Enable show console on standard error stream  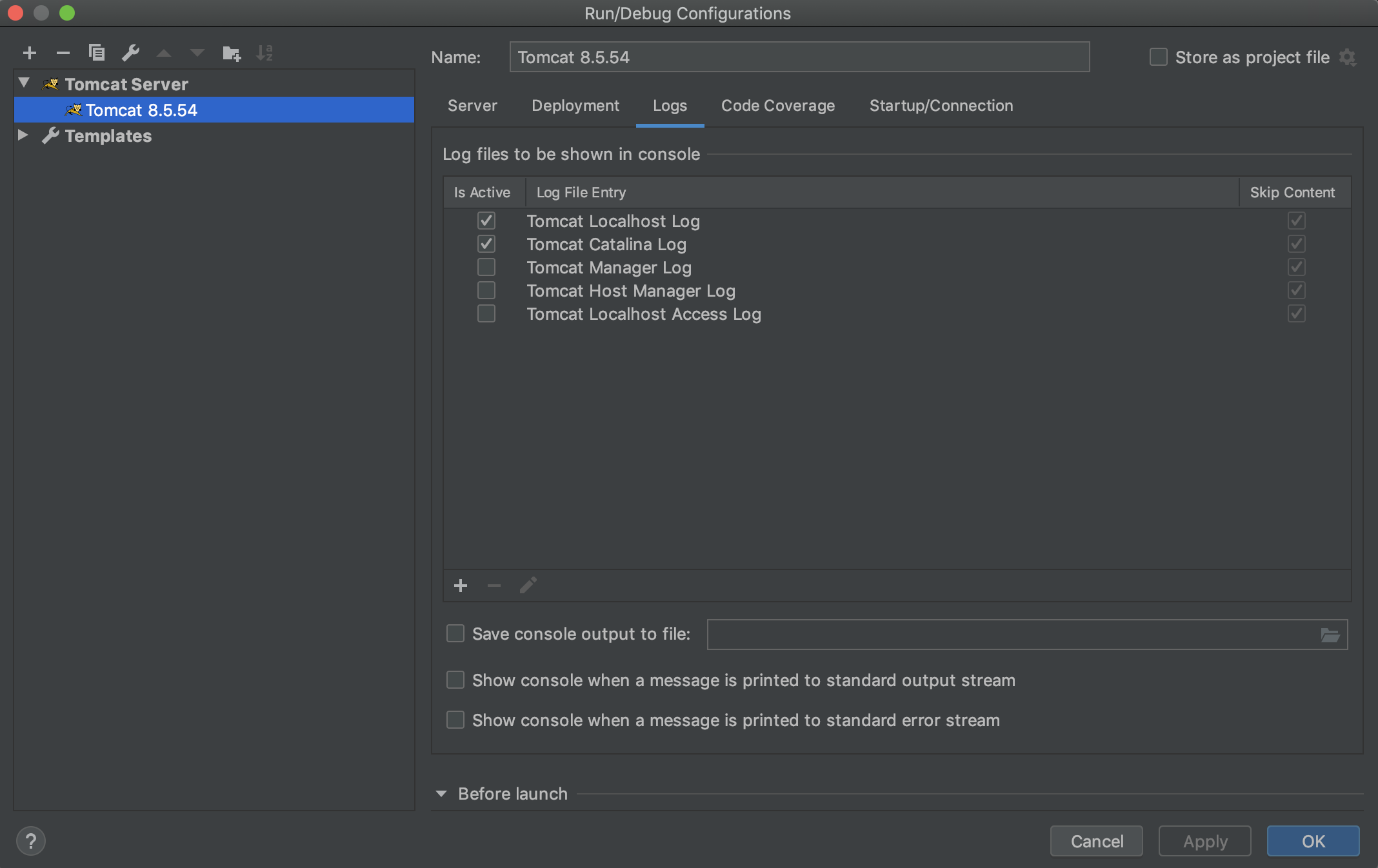pos(455,720)
